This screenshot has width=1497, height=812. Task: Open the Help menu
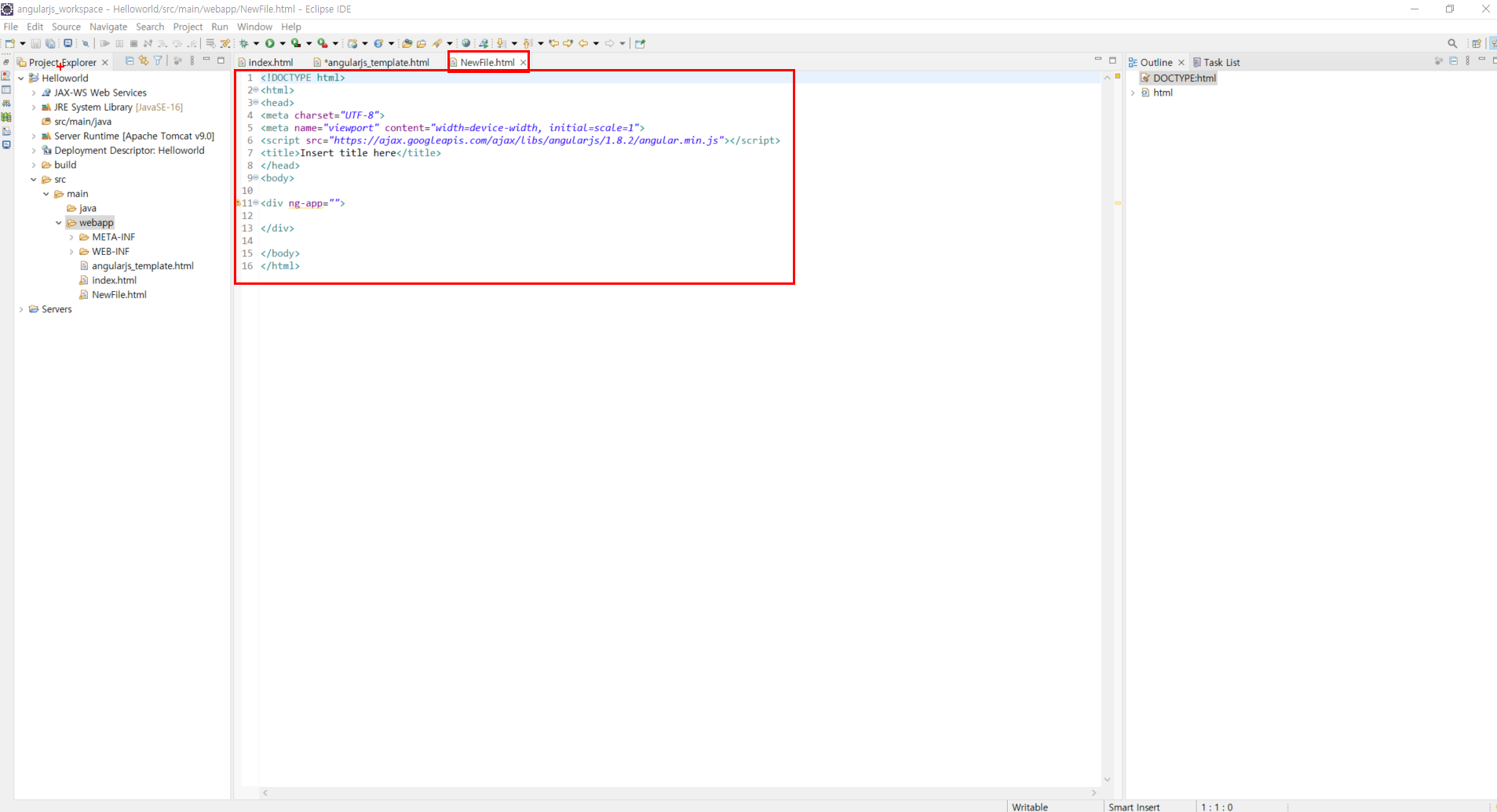click(x=291, y=27)
